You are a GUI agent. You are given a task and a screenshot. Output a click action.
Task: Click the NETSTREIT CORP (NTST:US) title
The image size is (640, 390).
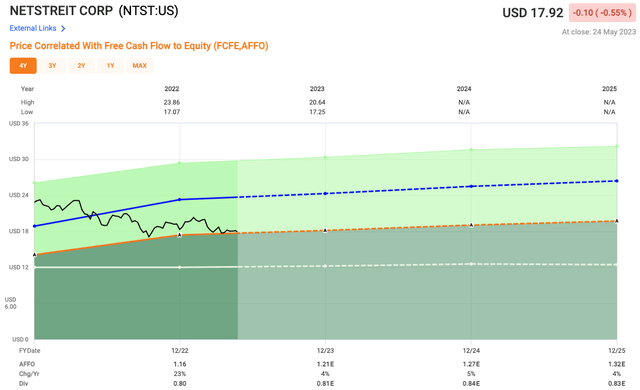tap(94, 11)
